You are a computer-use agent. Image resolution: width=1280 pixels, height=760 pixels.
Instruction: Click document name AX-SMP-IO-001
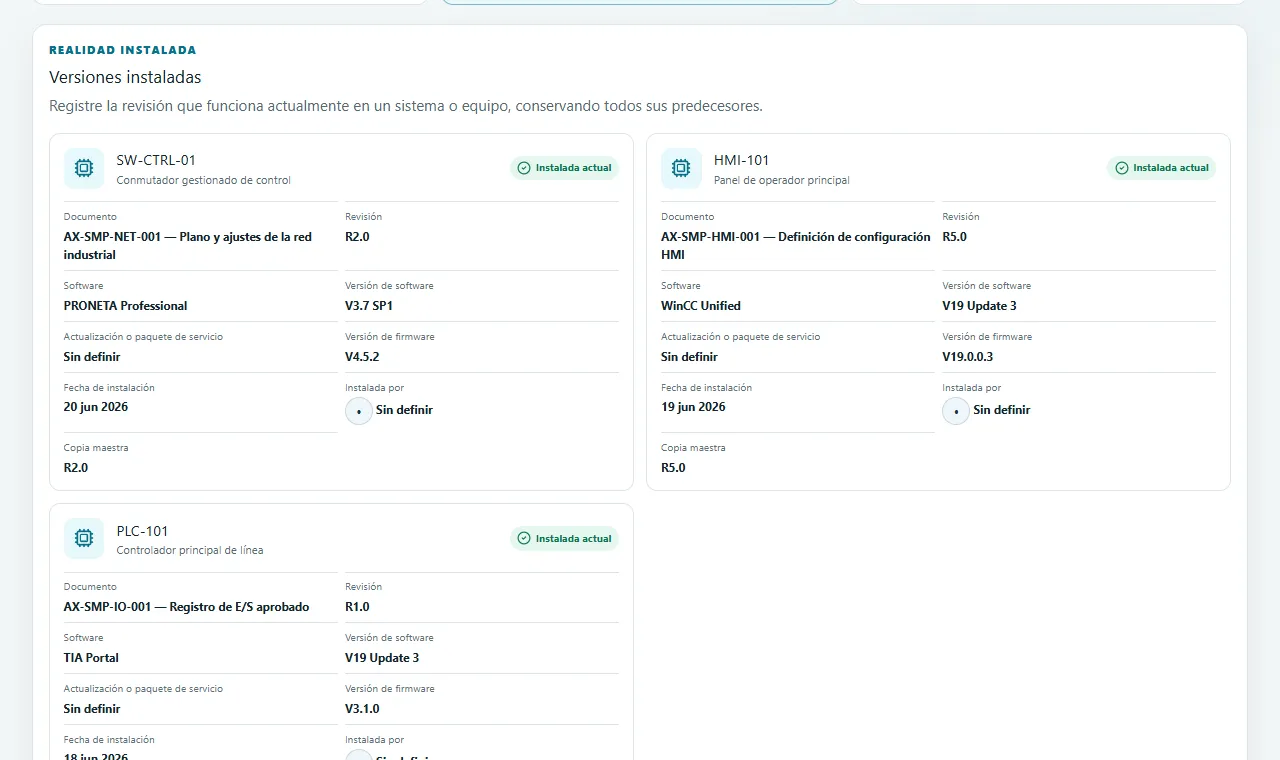187,607
